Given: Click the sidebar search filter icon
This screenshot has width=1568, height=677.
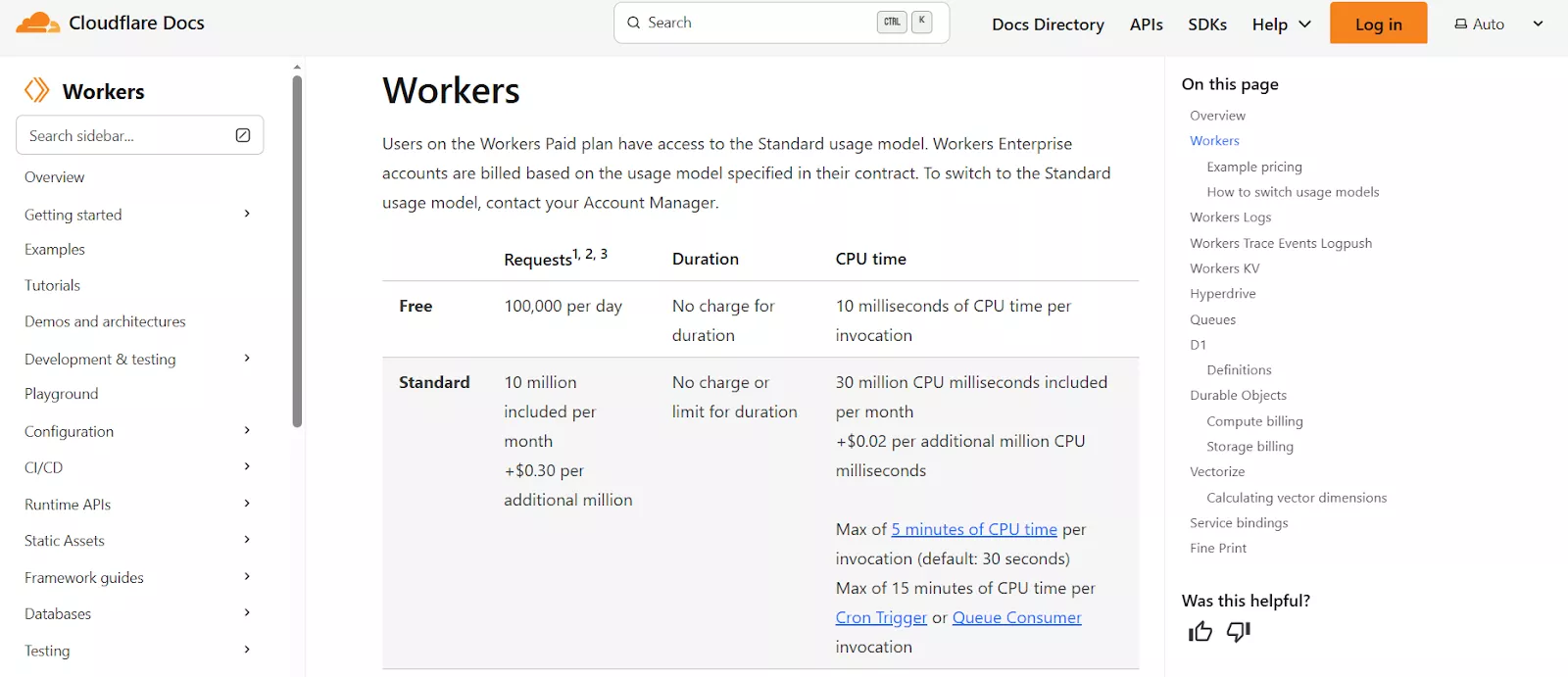Looking at the screenshot, I should coord(243,135).
